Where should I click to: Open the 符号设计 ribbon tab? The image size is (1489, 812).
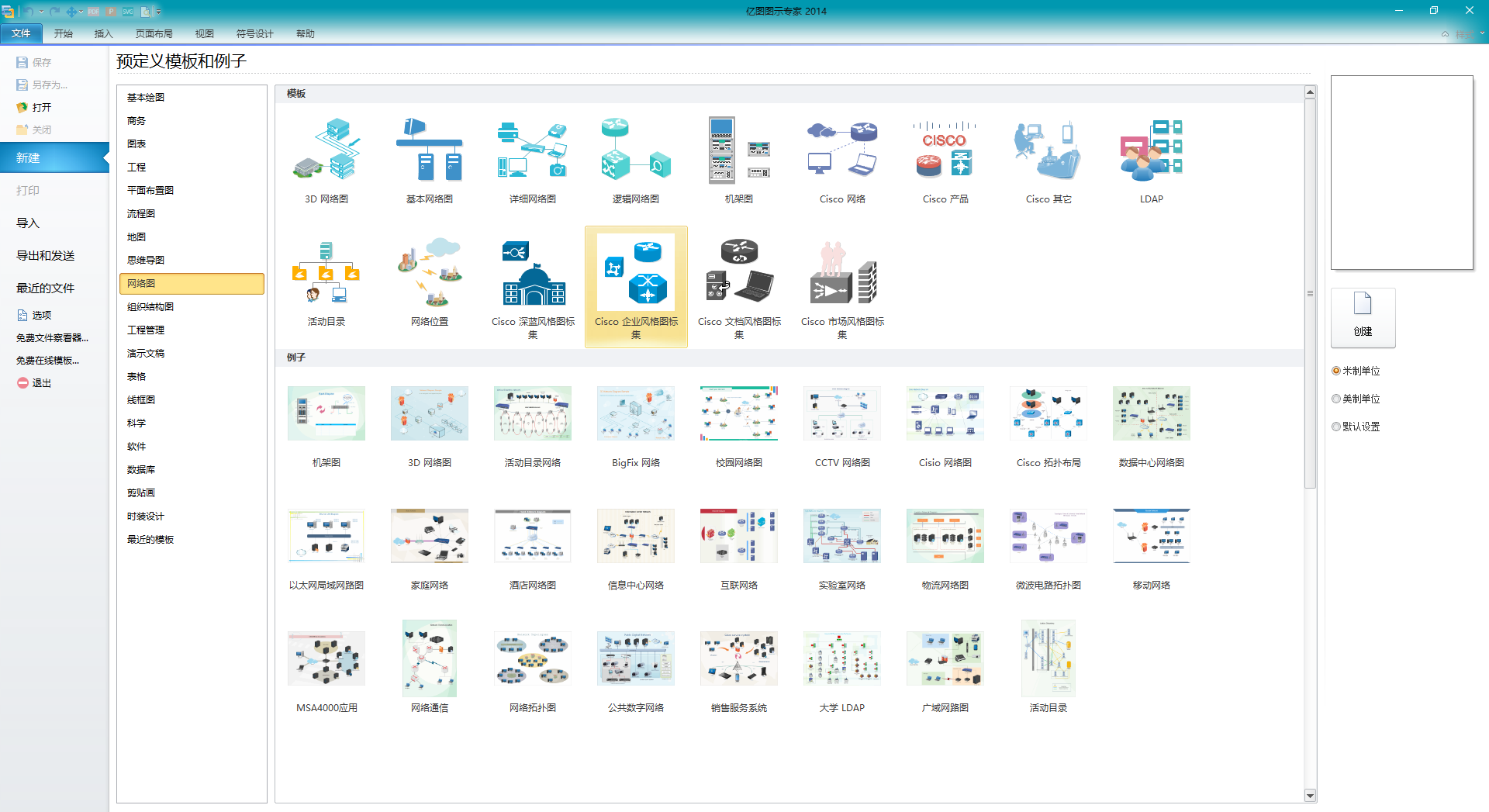(255, 33)
